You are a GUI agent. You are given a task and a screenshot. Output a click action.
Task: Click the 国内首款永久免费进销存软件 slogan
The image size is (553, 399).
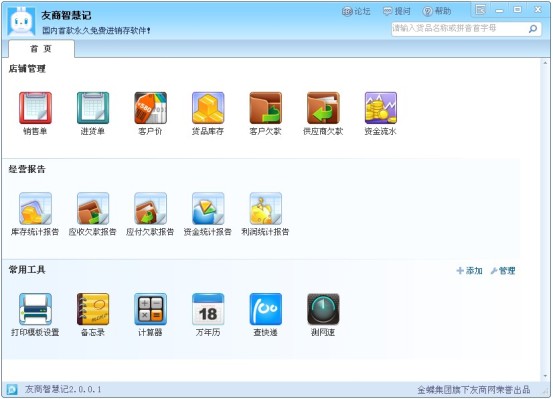[97, 31]
